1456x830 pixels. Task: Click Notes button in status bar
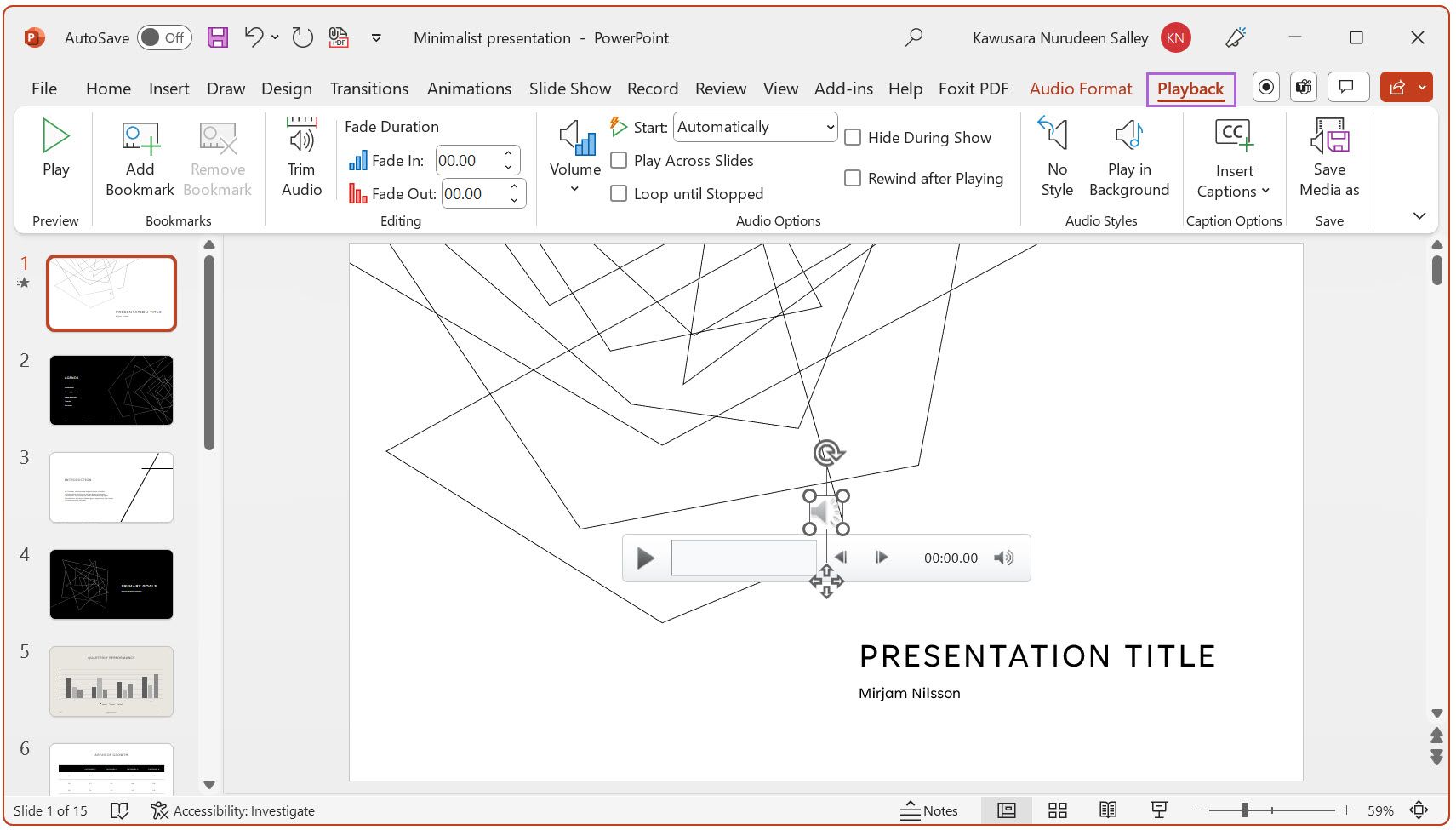pyautogui.click(x=929, y=810)
